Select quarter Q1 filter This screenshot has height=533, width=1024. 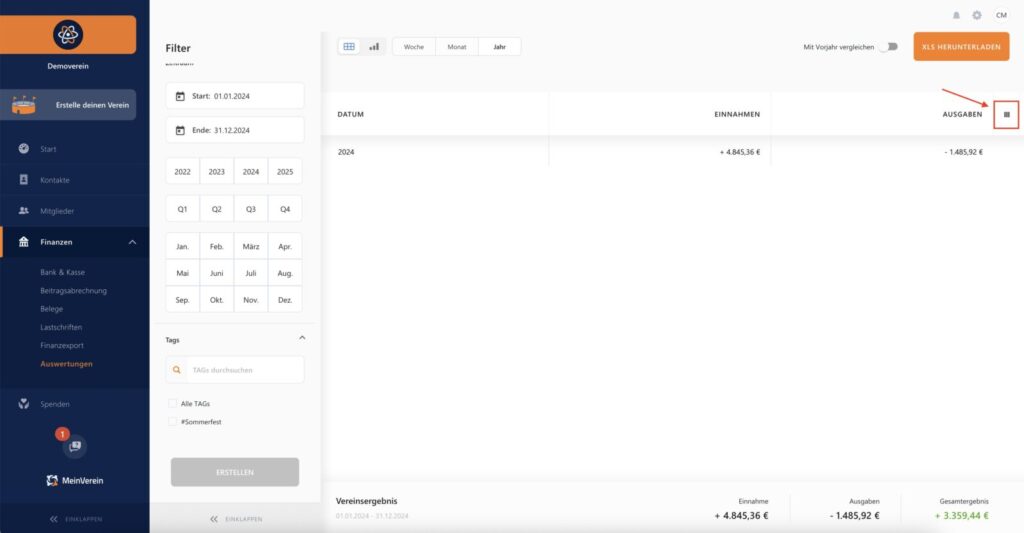[182, 209]
